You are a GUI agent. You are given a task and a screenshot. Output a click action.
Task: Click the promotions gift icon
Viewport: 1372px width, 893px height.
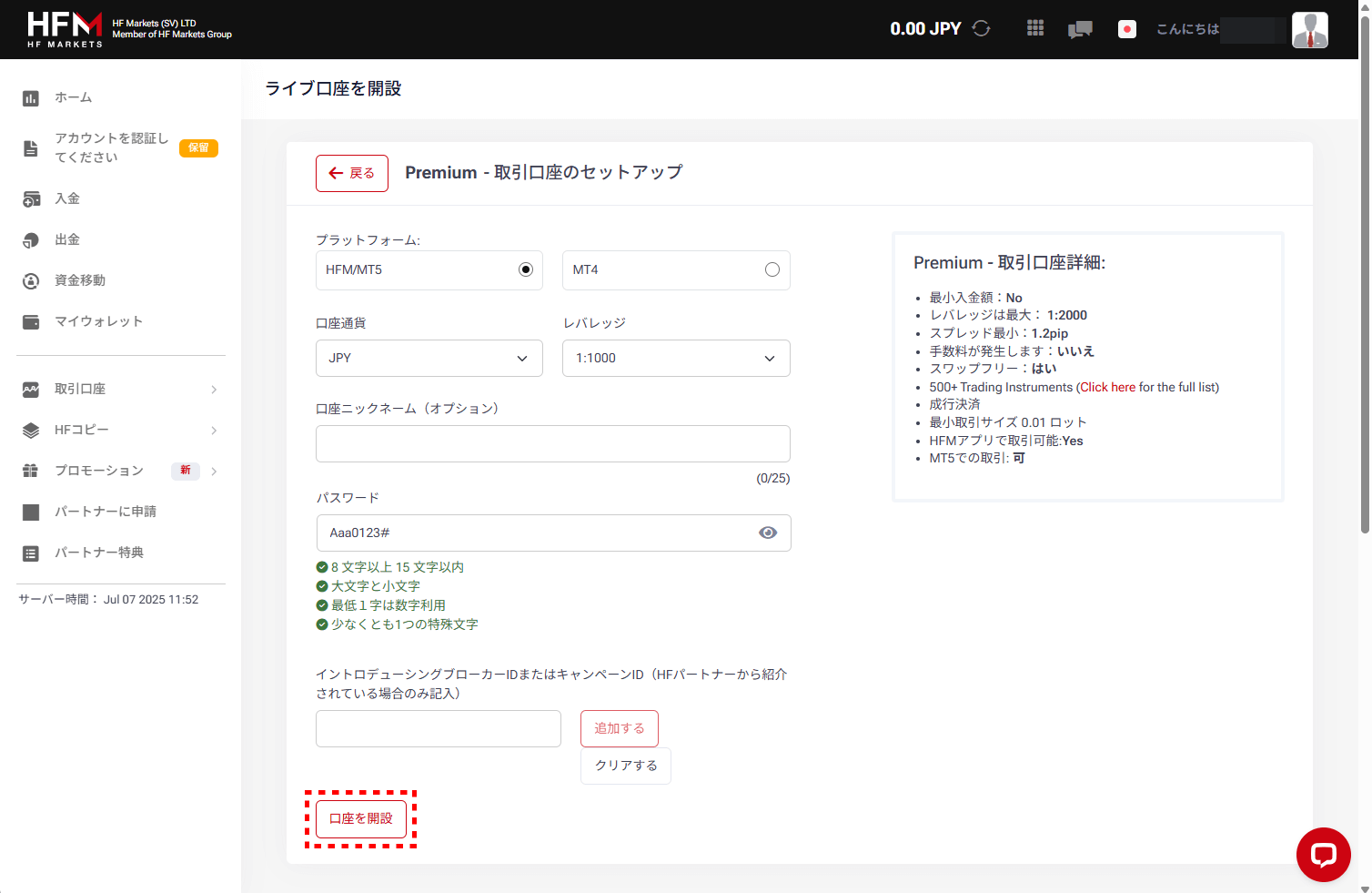(x=31, y=471)
